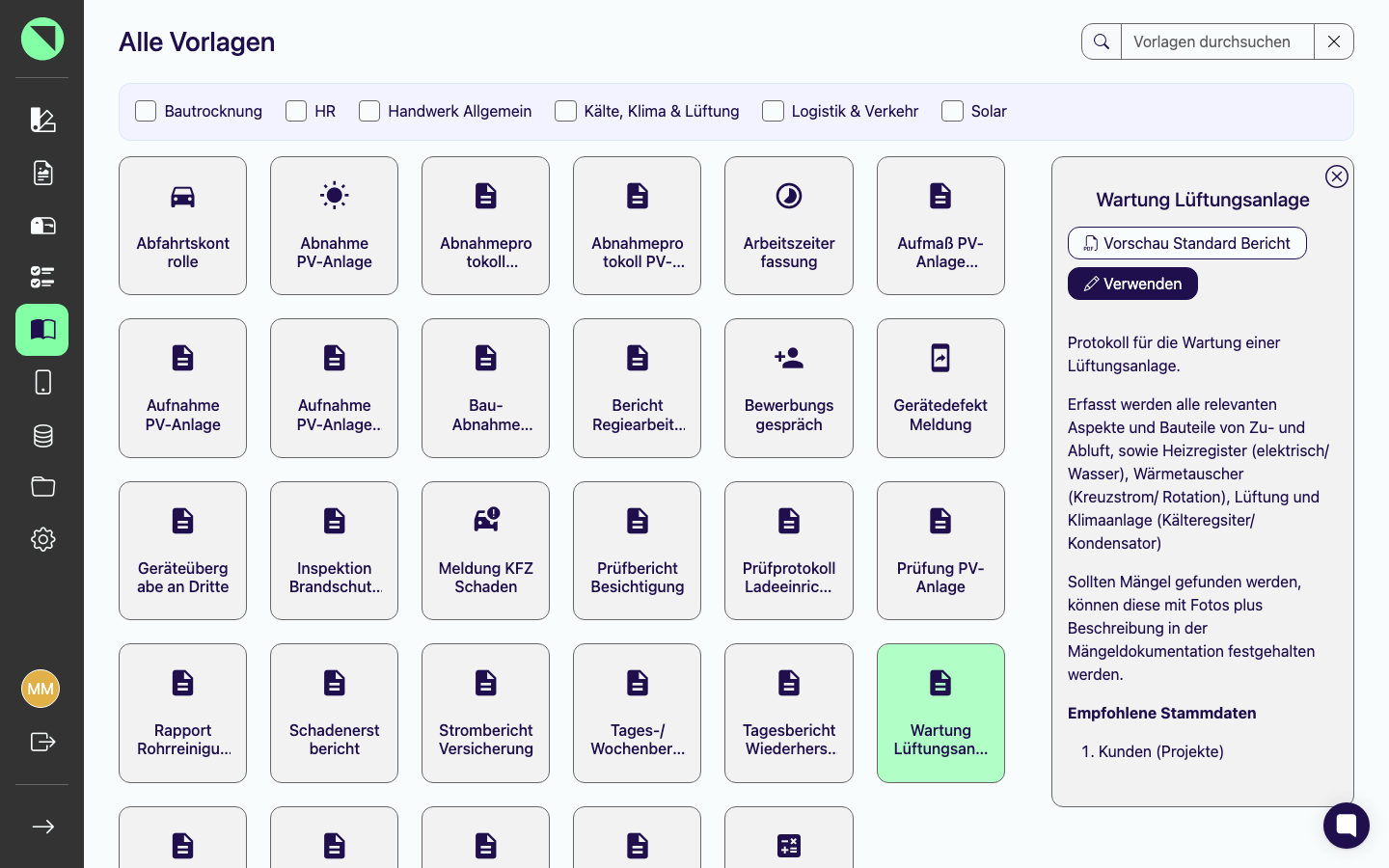
Task: Click the search magnifier icon
Action: tap(1102, 41)
